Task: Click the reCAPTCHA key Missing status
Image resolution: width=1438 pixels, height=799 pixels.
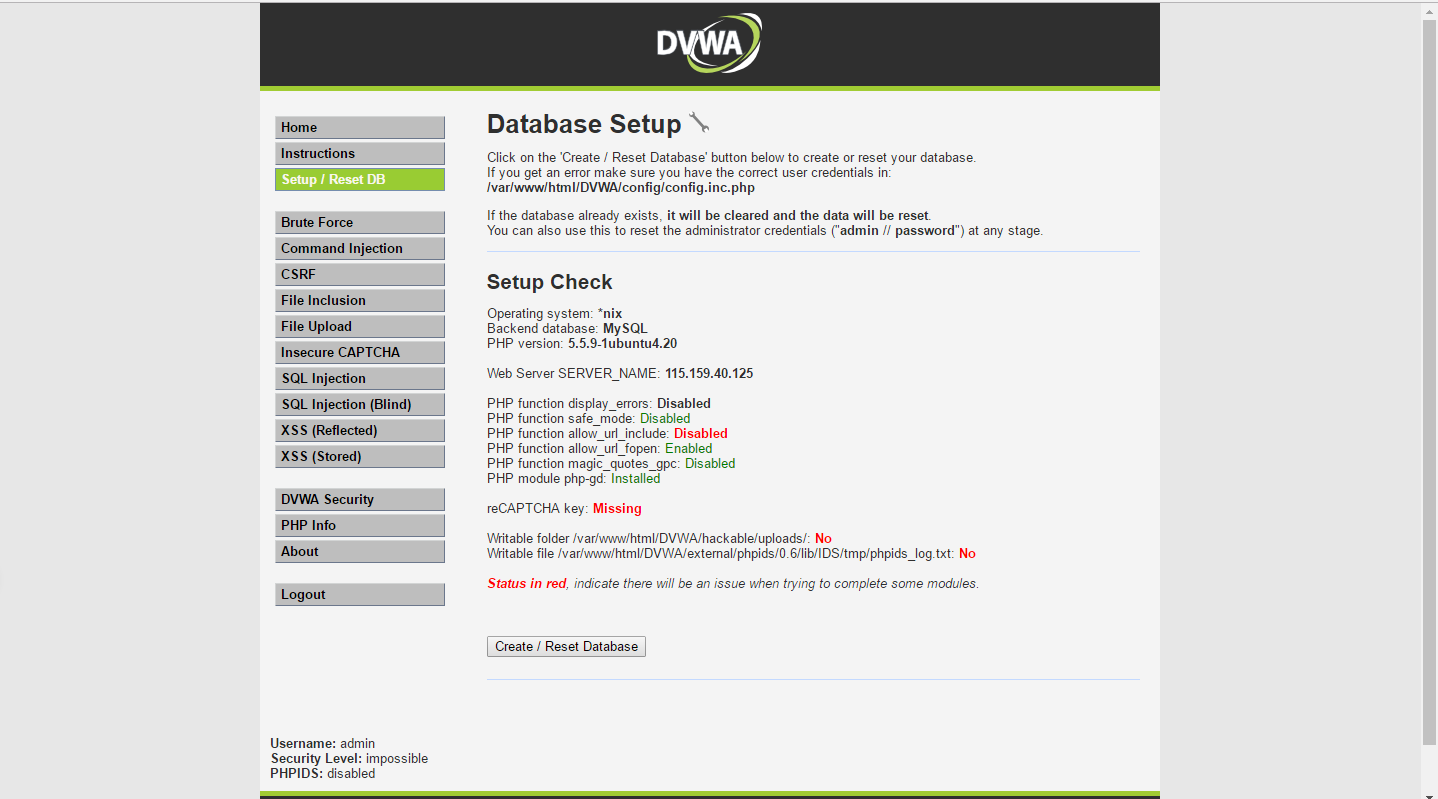Action: 617,508
